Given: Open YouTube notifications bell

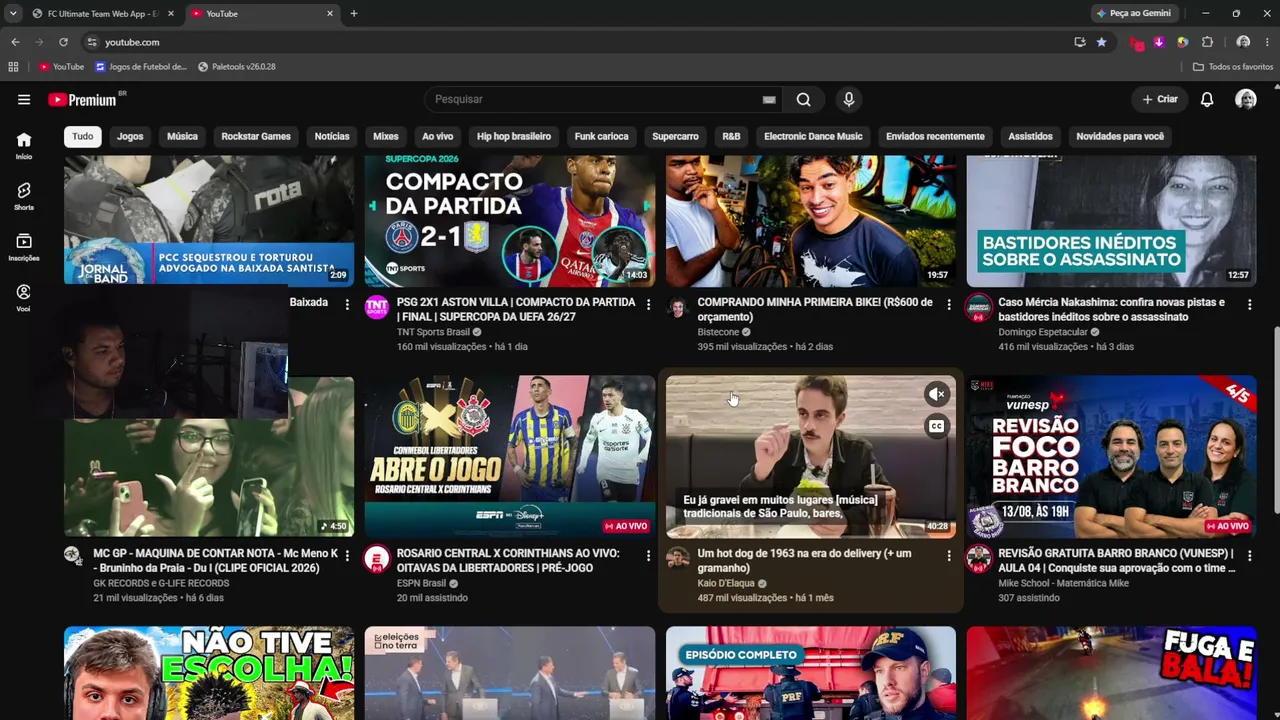Looking at the screenshot, I should [x=1207, y=99].
